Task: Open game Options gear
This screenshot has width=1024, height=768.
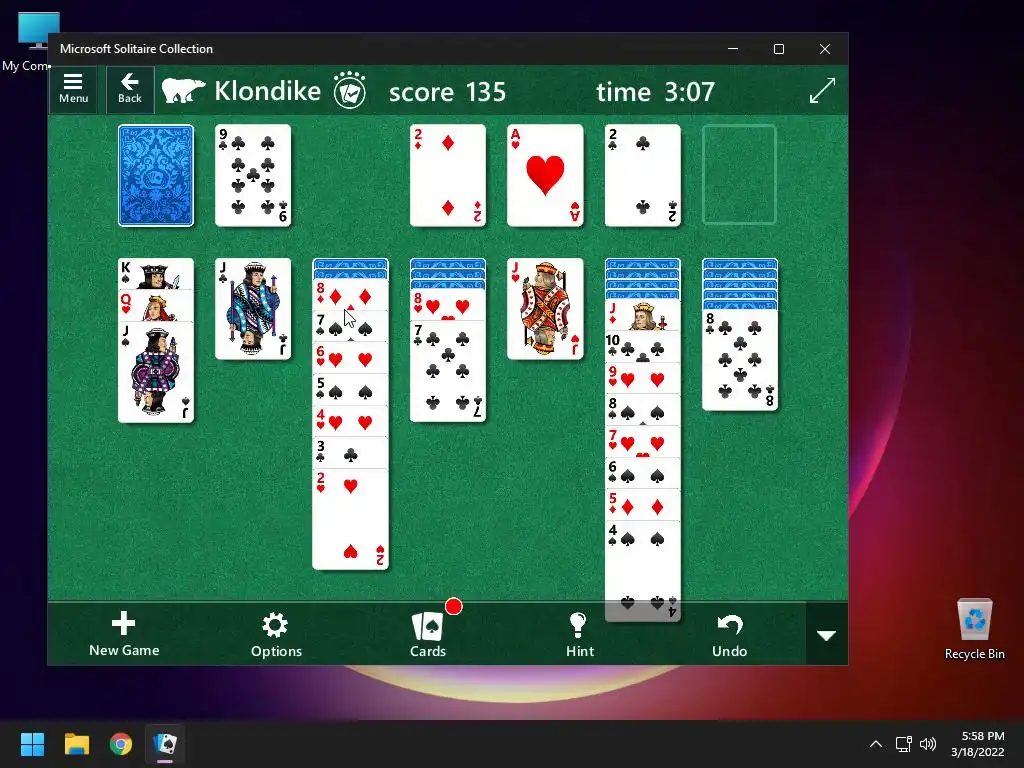Action: pos(276,635)
